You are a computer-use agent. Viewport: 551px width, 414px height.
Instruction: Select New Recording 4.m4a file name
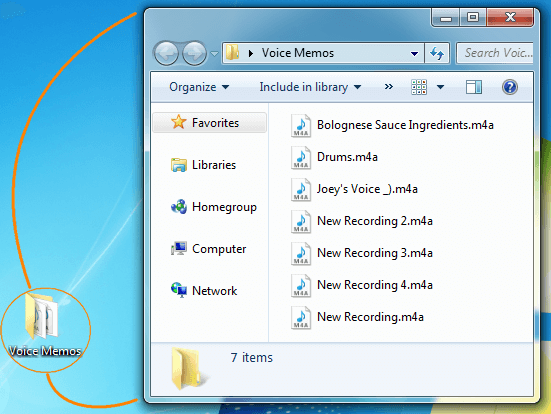click(375, 285)
